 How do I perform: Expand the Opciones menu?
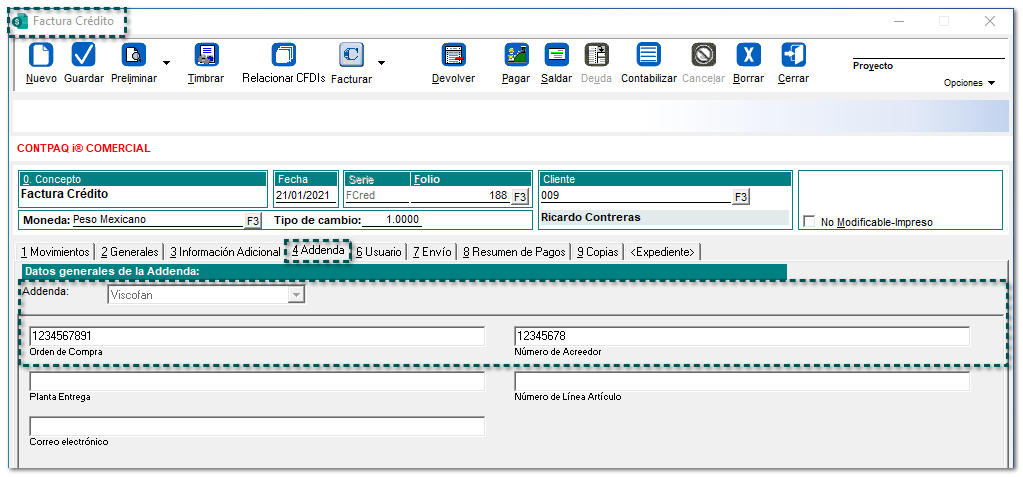click(969, 83)
